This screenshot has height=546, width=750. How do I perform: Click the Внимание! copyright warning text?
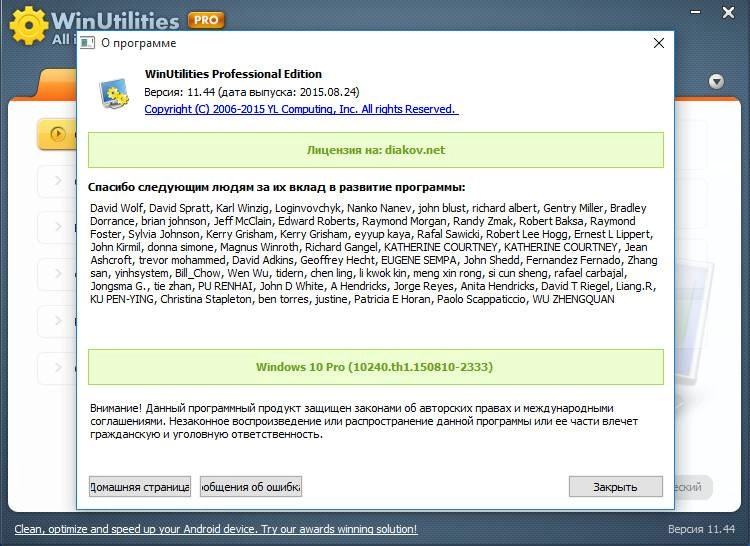[364, 421]
